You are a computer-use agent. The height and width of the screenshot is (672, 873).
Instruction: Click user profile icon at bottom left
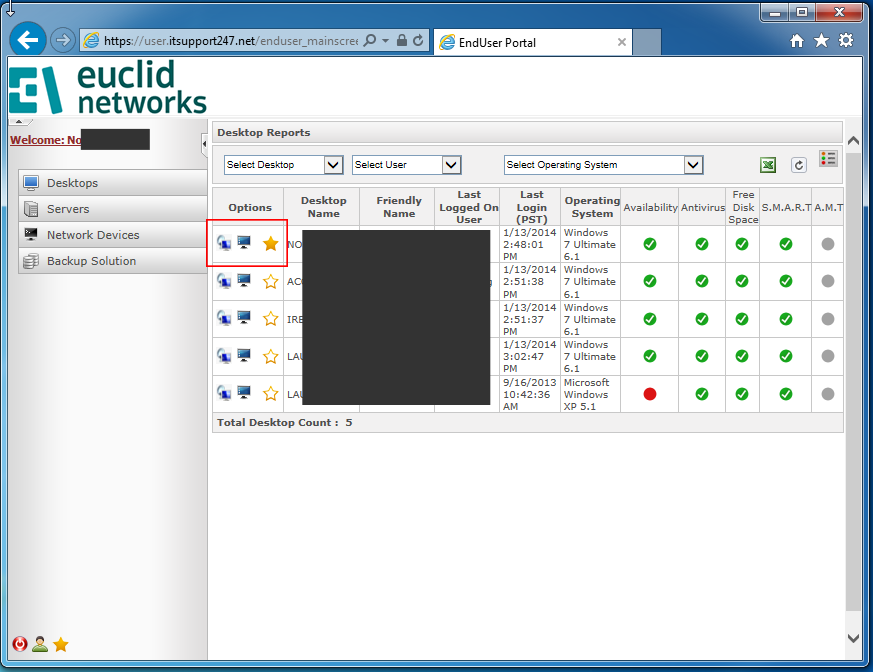[40, 644]
